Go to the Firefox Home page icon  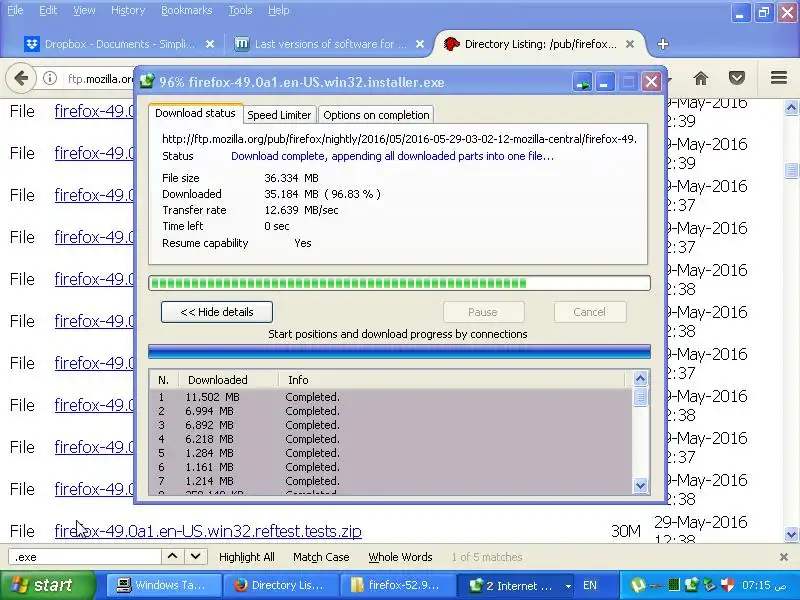(x=701, y=78)
